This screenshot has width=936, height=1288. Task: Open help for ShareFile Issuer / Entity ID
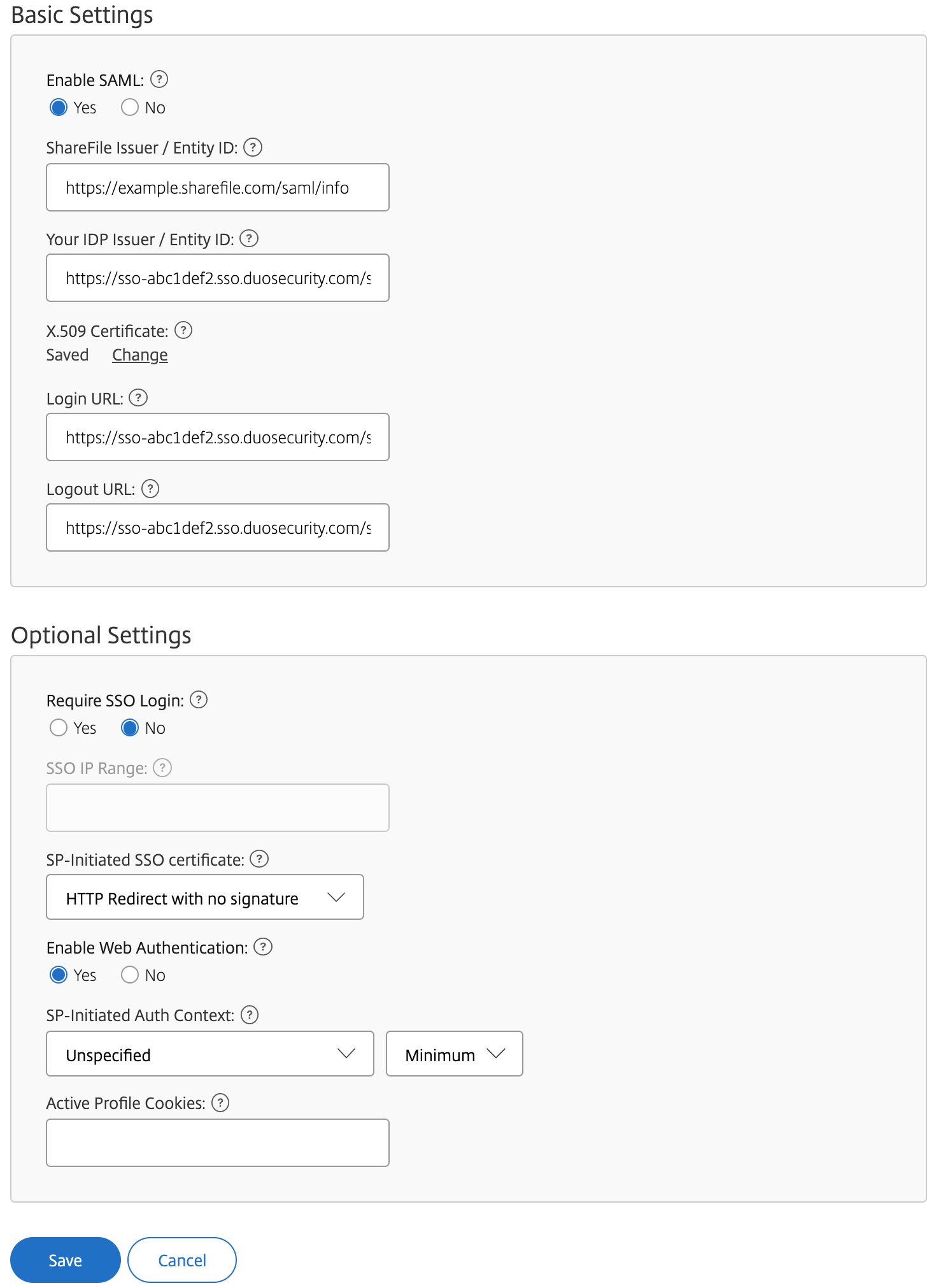click(252, 147)
